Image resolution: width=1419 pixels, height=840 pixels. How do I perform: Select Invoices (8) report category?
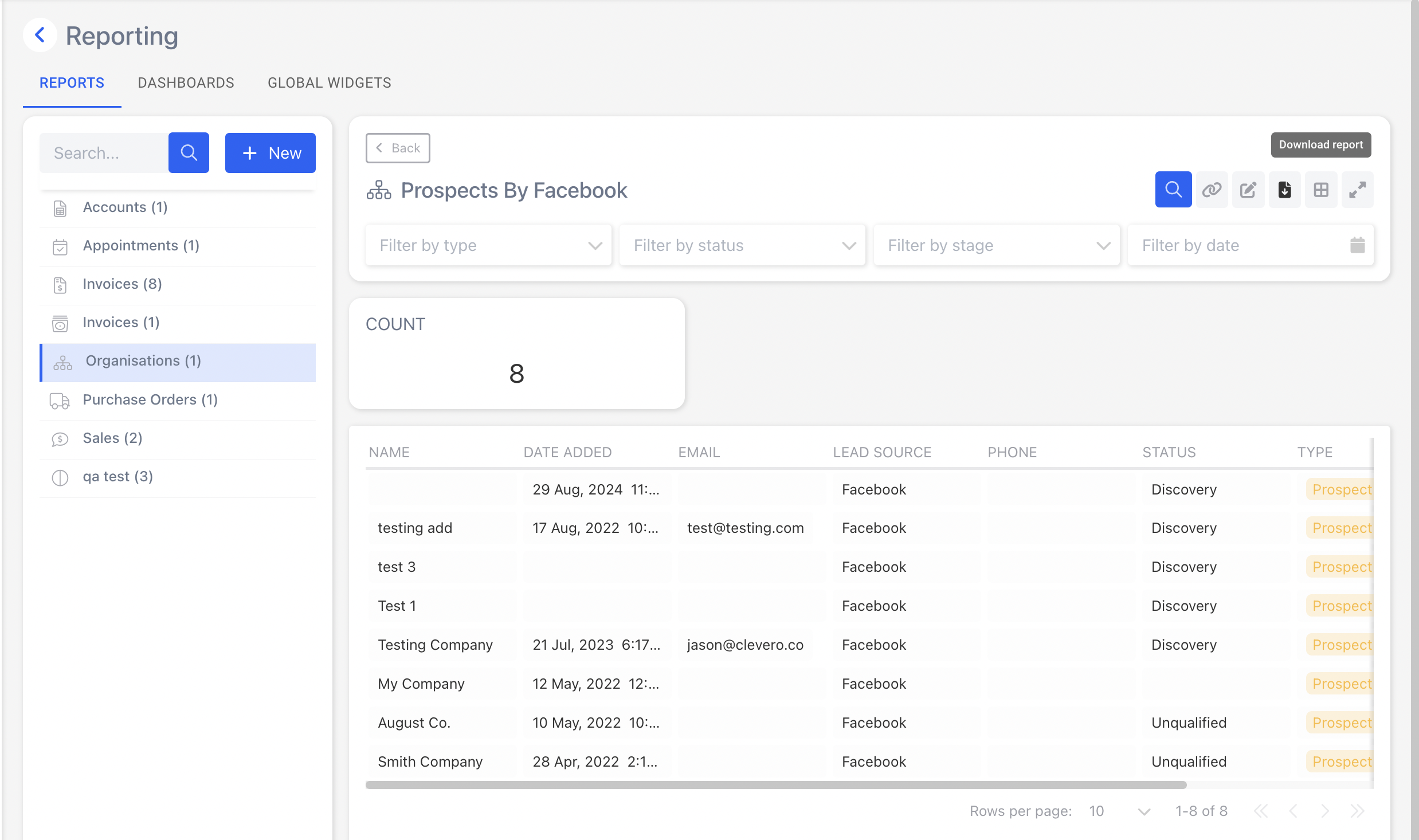(x=178, y=284)
